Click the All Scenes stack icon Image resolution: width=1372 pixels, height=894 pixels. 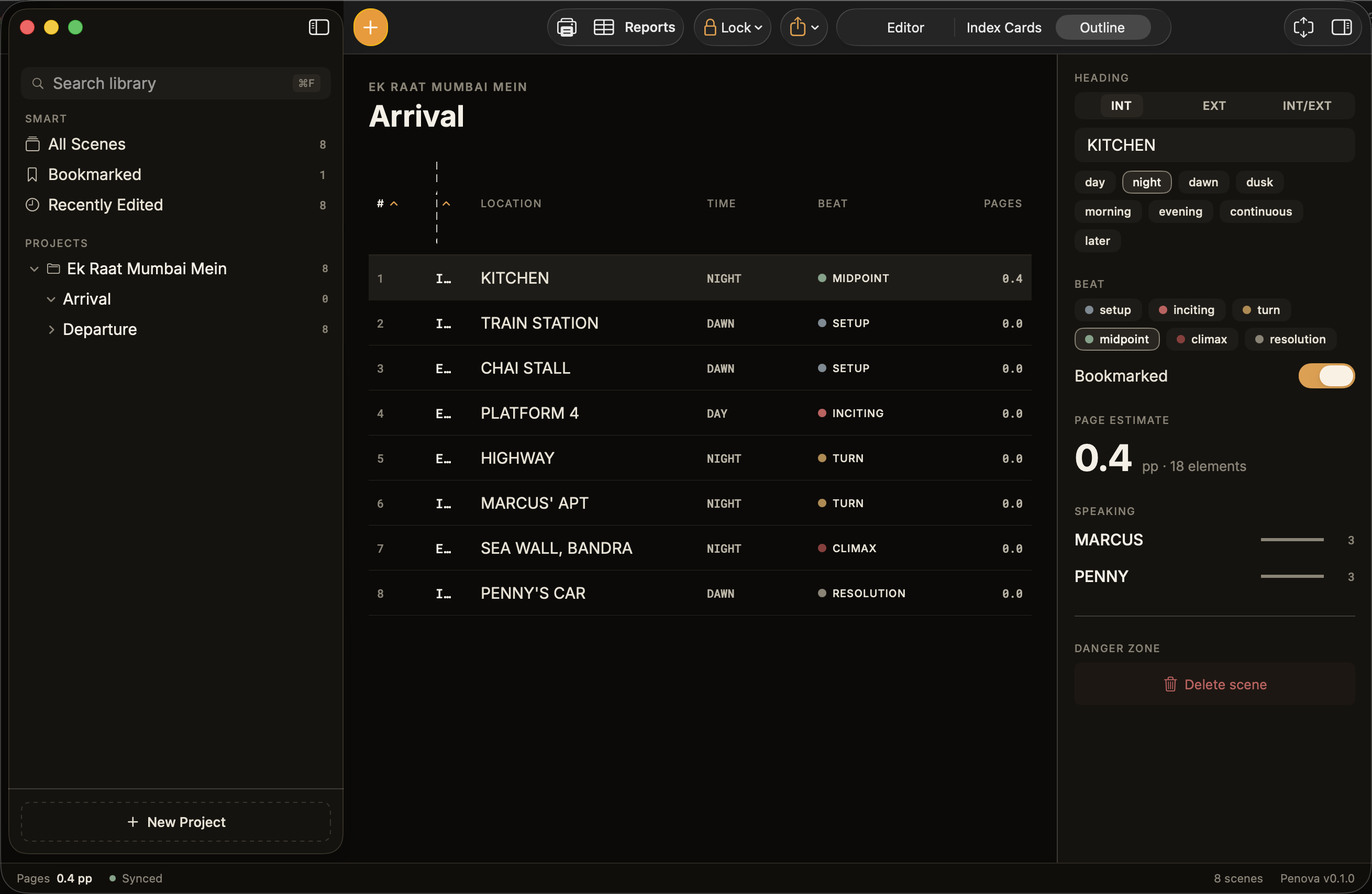pyautogui.click(x=32, y=144)
